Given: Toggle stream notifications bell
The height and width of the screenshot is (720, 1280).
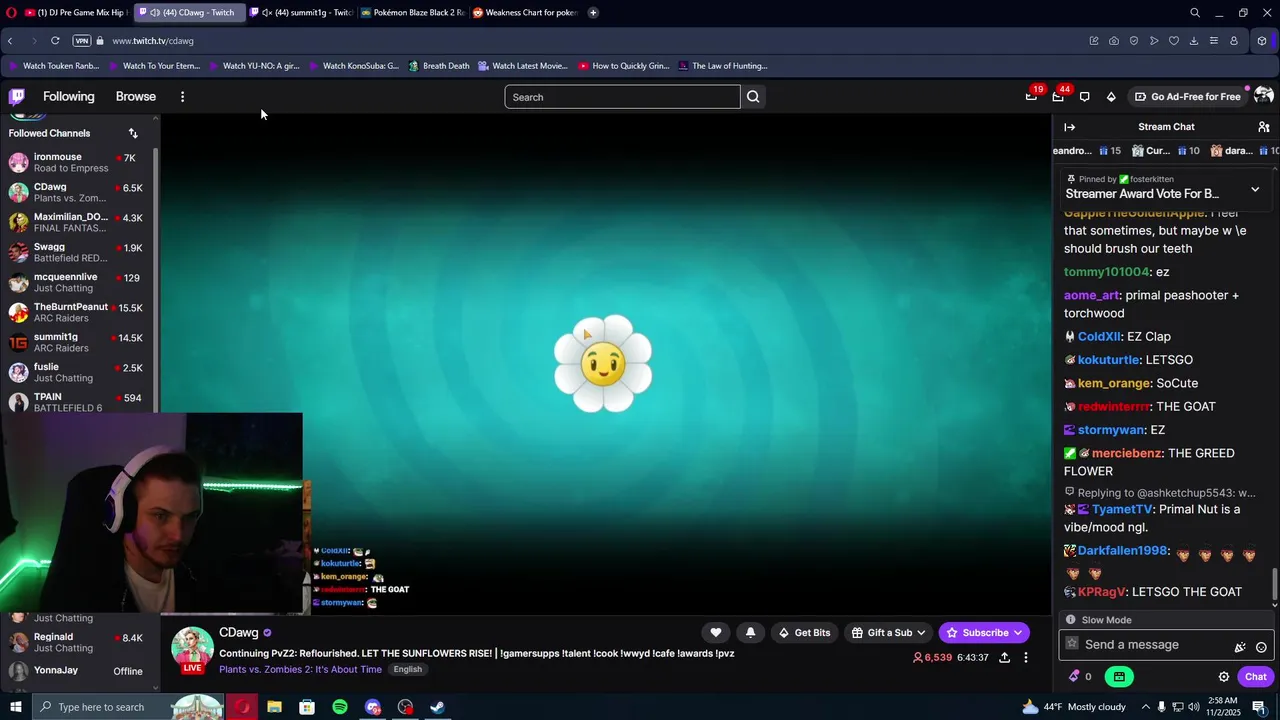Looking at the screenshot, I should click(x=750, y=632).
